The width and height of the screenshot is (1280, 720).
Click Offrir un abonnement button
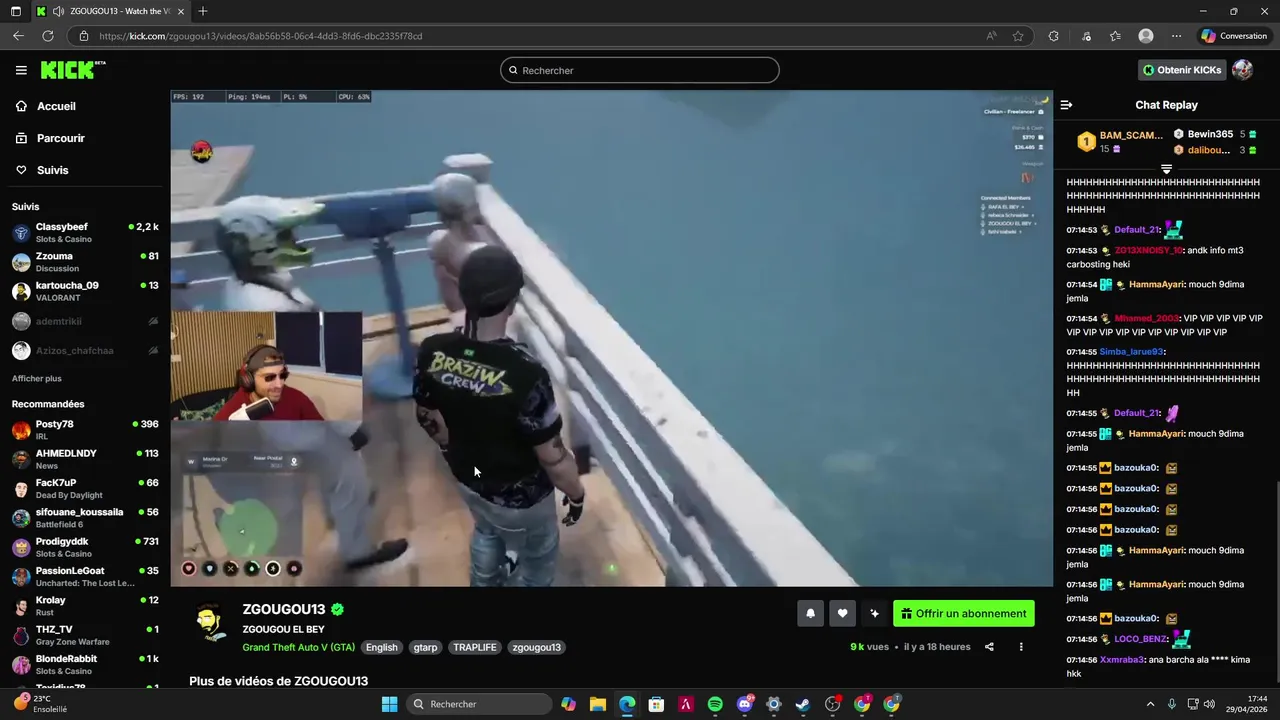(x=963, y=614)
